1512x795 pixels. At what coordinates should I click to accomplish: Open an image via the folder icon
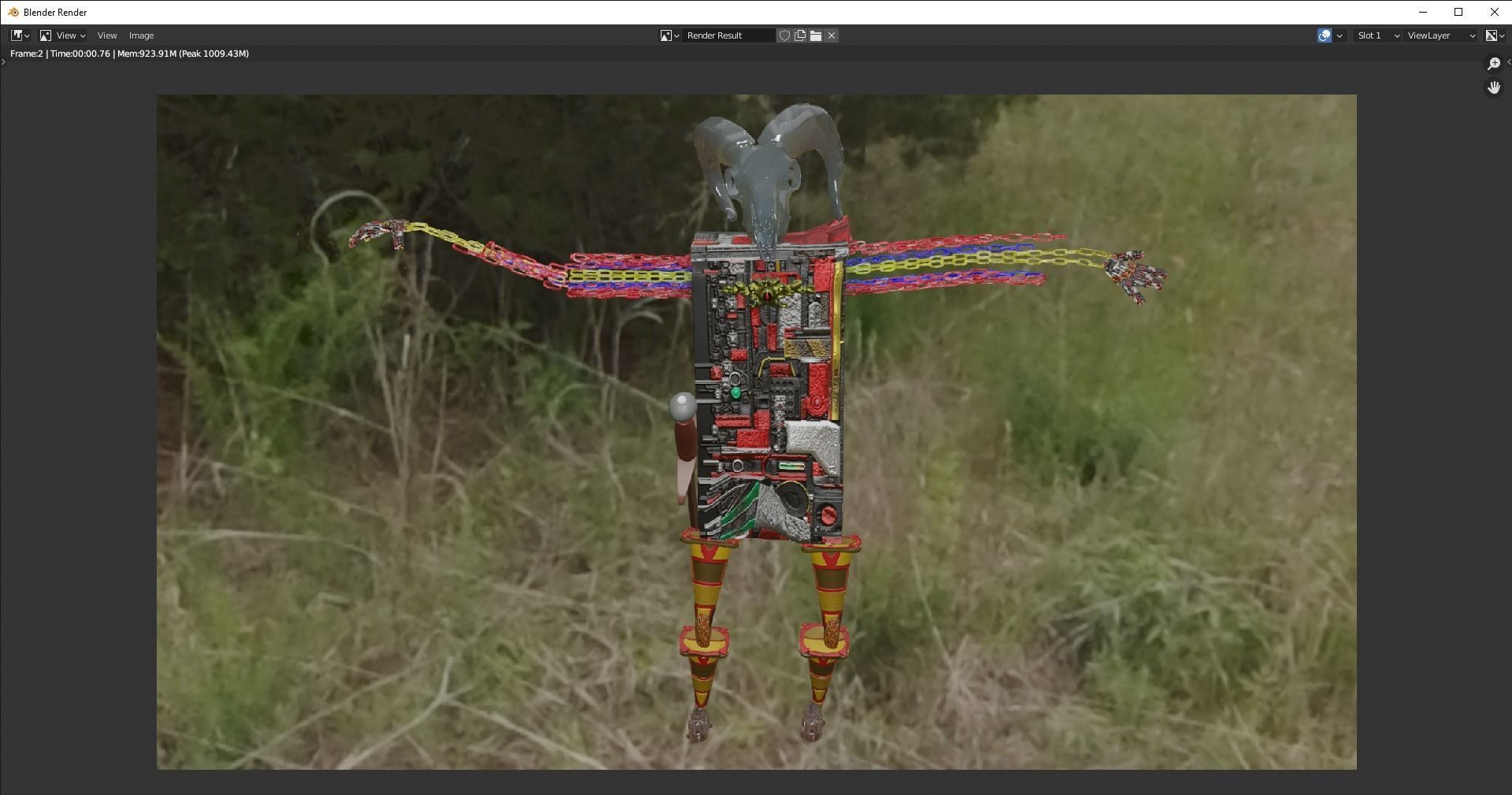[816, 35]
